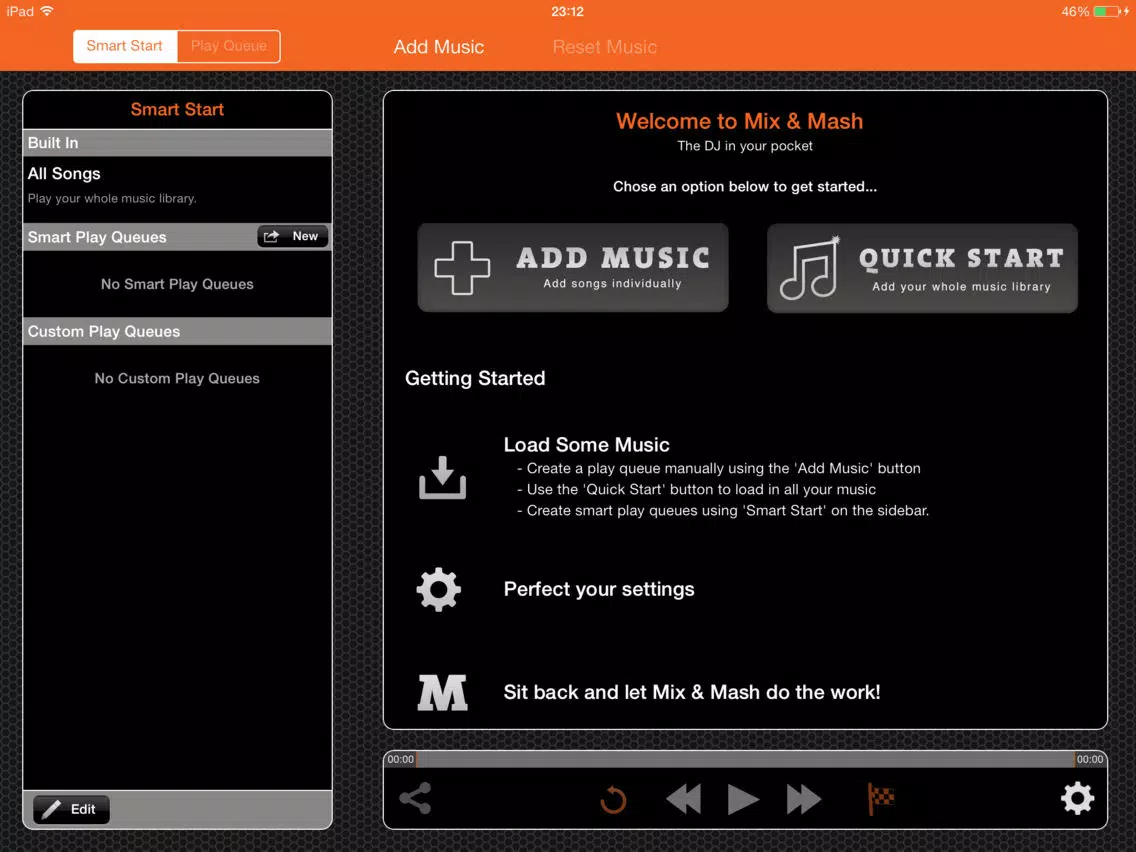Tap the remaining time 00:00 on the right

[1090, 759]
